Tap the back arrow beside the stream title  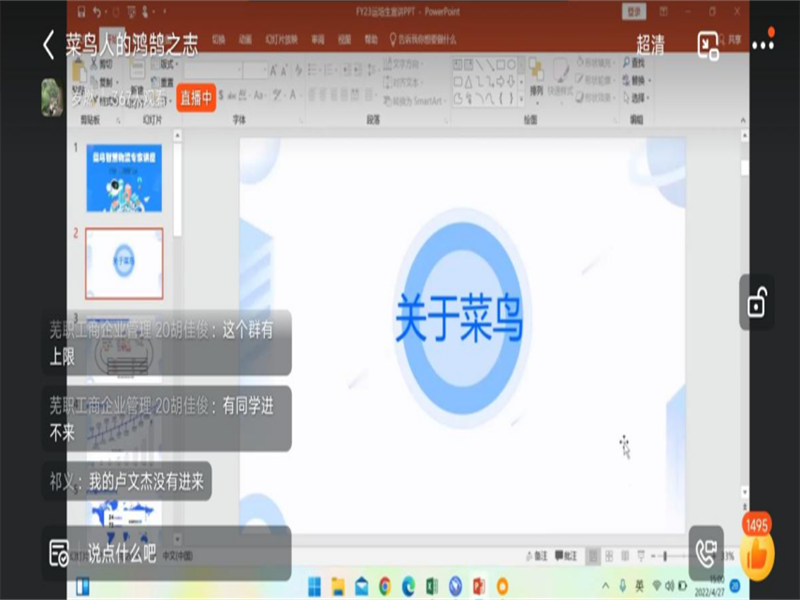[x=48, y=45]
